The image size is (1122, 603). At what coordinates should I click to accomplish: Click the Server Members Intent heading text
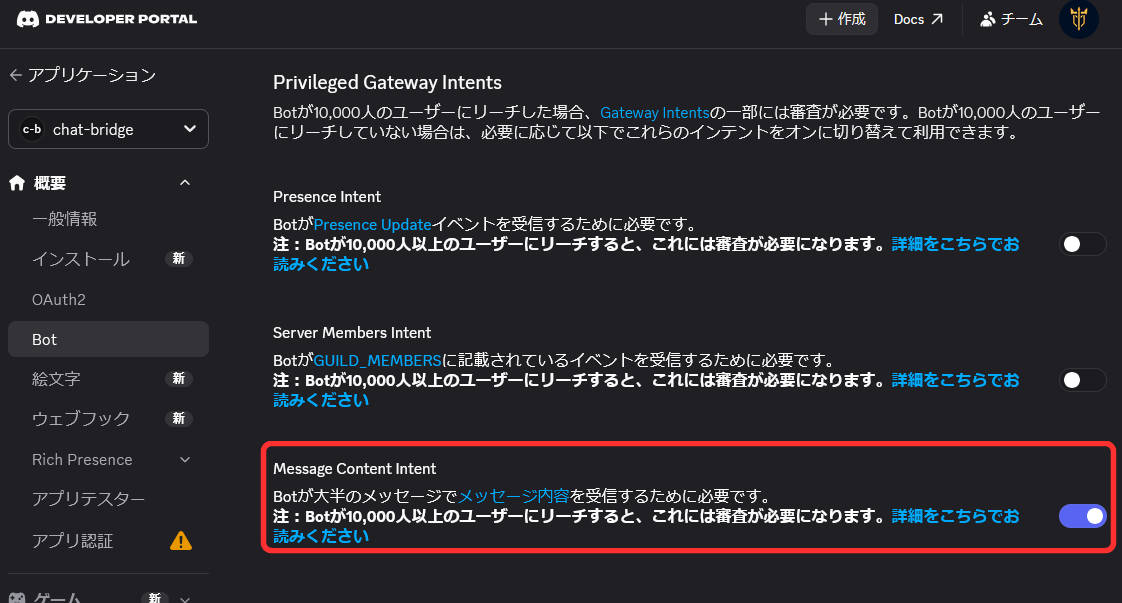[352, 333]
